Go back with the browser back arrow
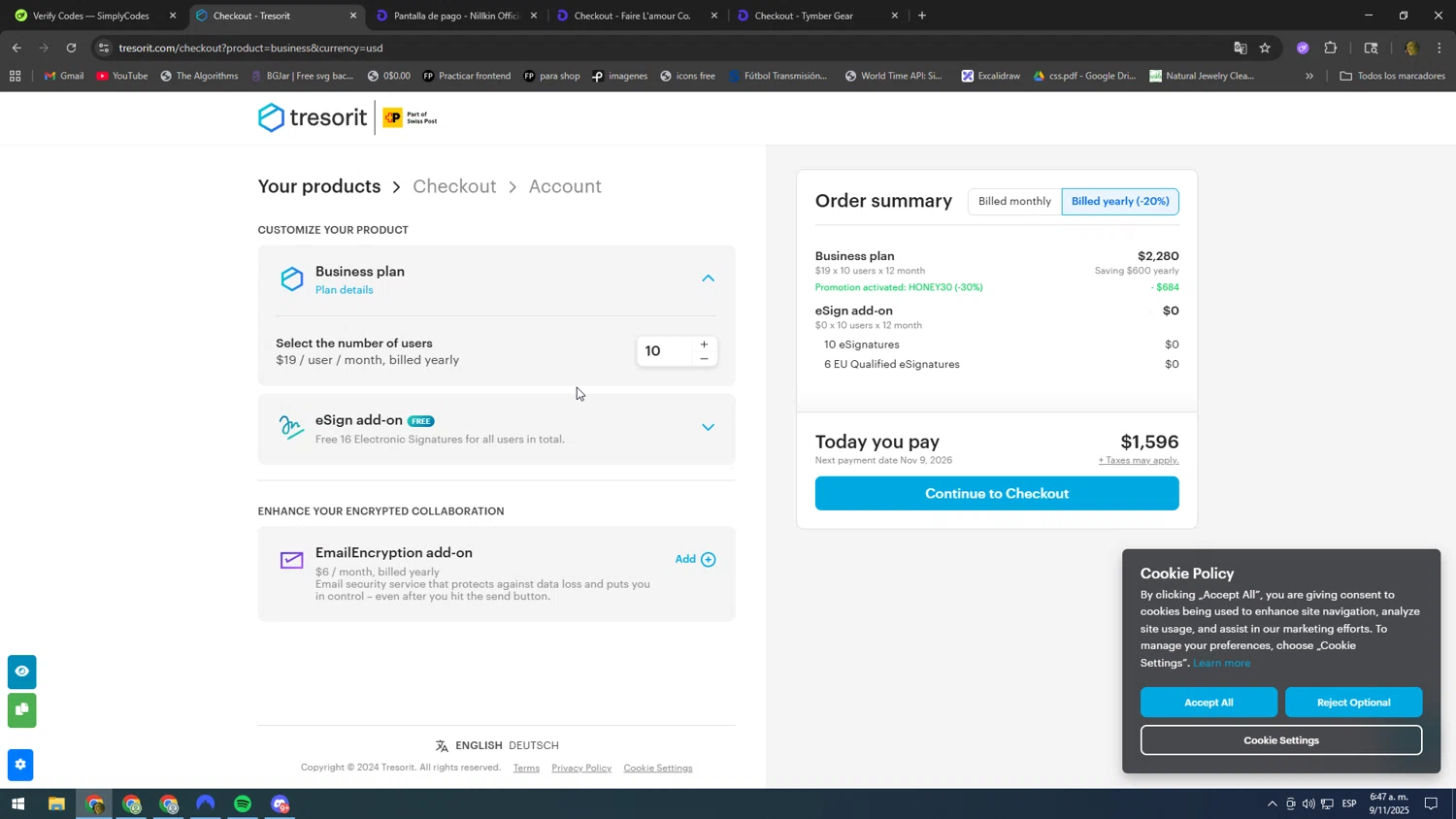 (x=17, y=48)
